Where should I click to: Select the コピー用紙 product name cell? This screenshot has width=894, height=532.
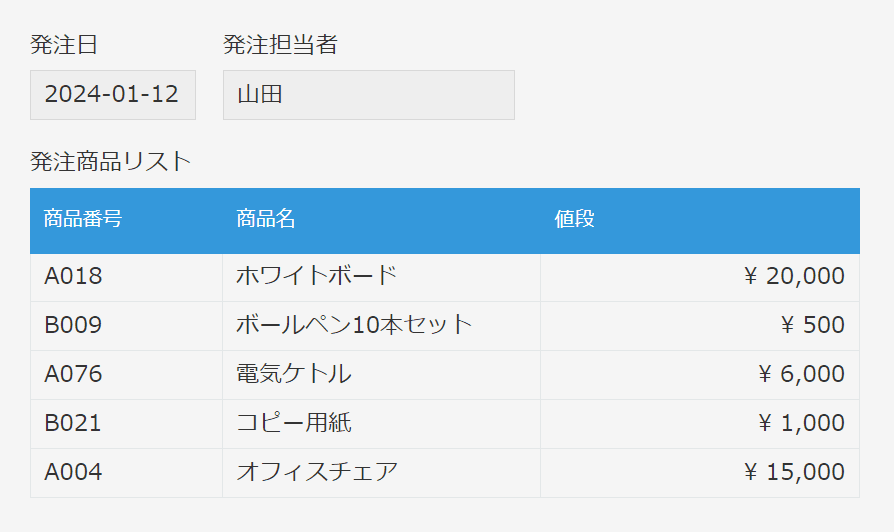[381, 424]
